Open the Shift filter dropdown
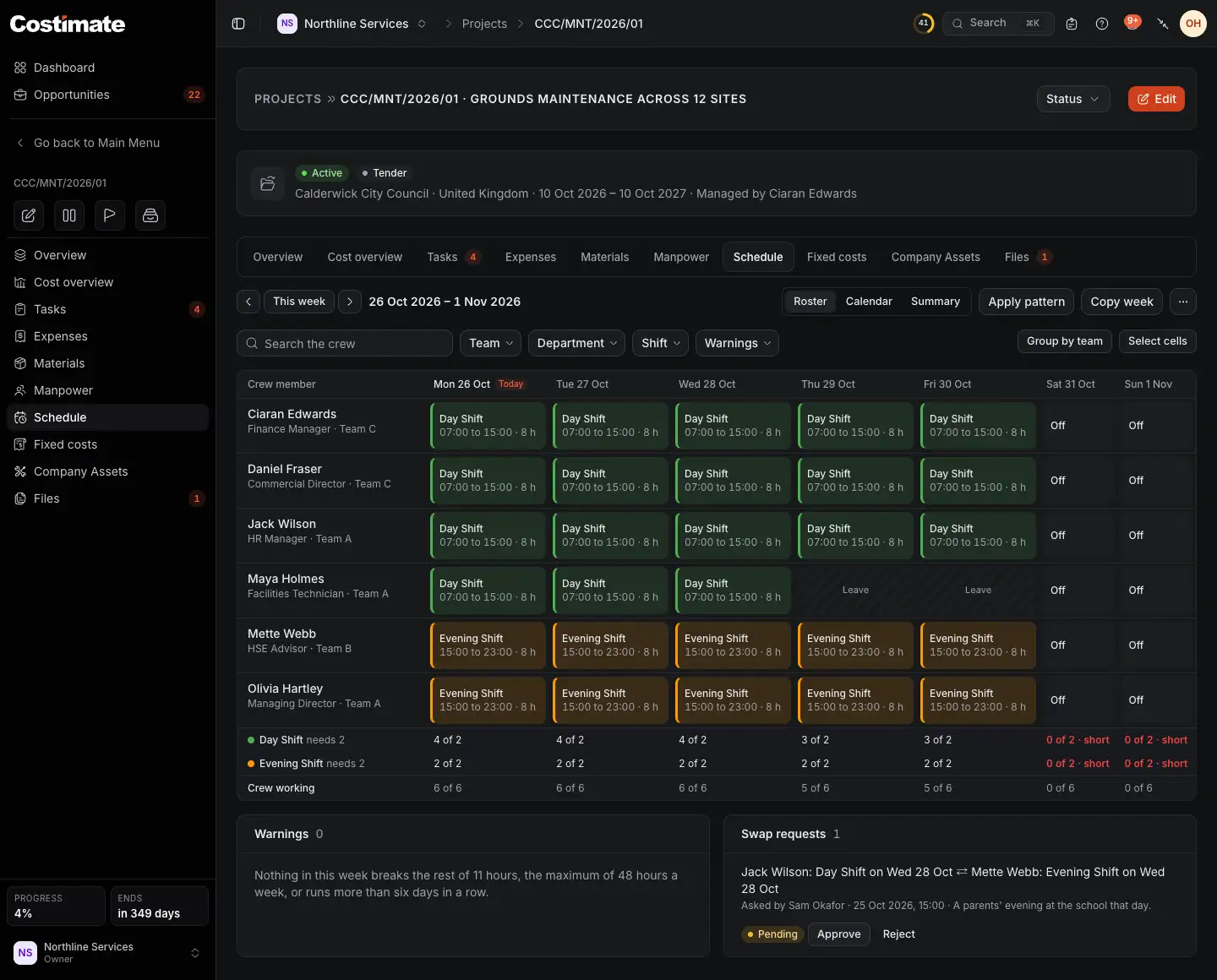 (660, 343)
